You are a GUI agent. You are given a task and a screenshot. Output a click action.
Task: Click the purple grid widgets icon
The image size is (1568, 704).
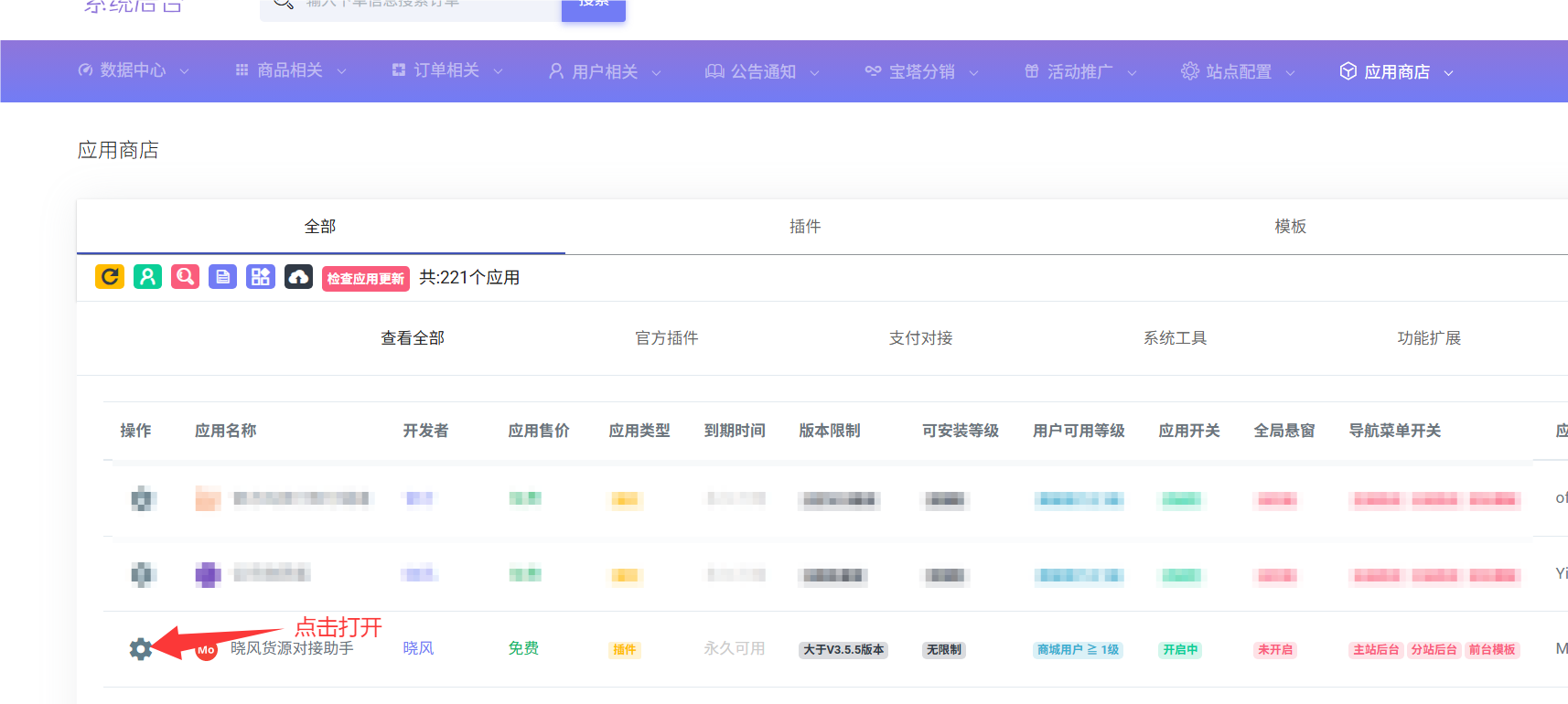[261, 277]
